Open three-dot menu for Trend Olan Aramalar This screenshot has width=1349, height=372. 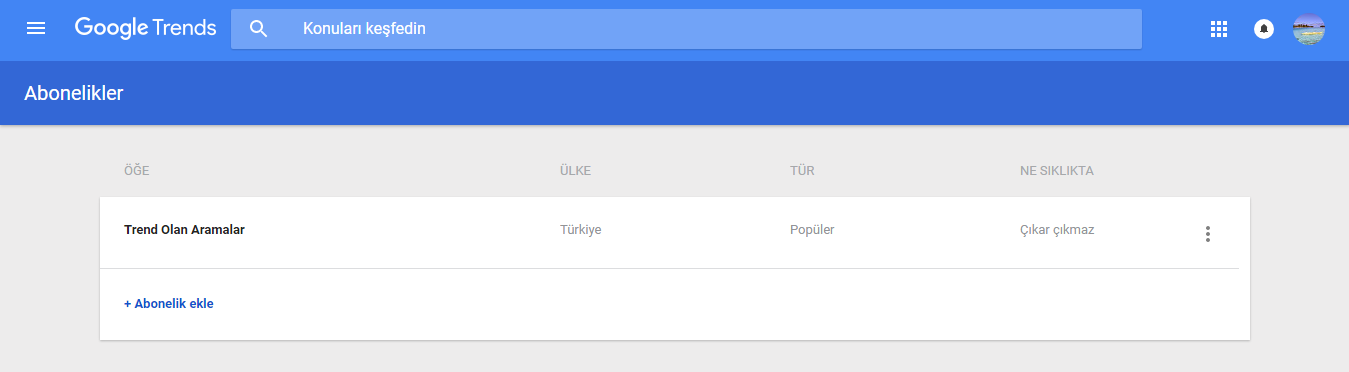1207,234
